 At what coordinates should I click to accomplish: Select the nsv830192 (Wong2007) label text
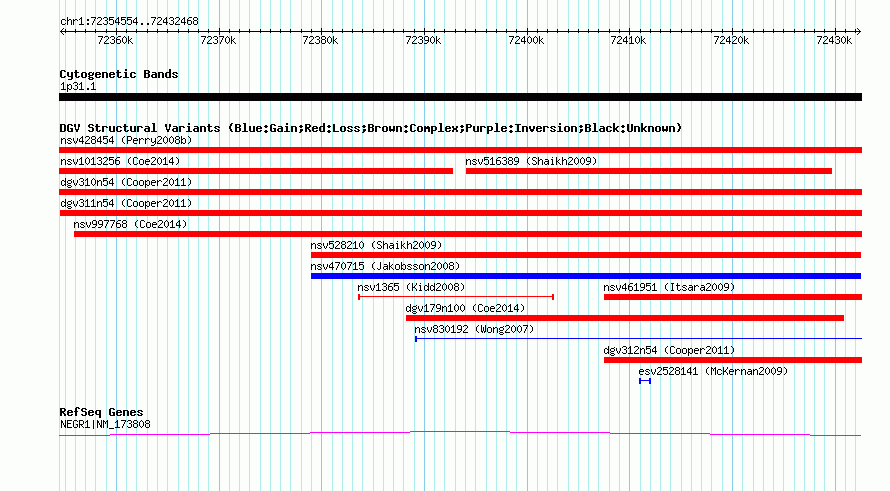tap(474, 329)
